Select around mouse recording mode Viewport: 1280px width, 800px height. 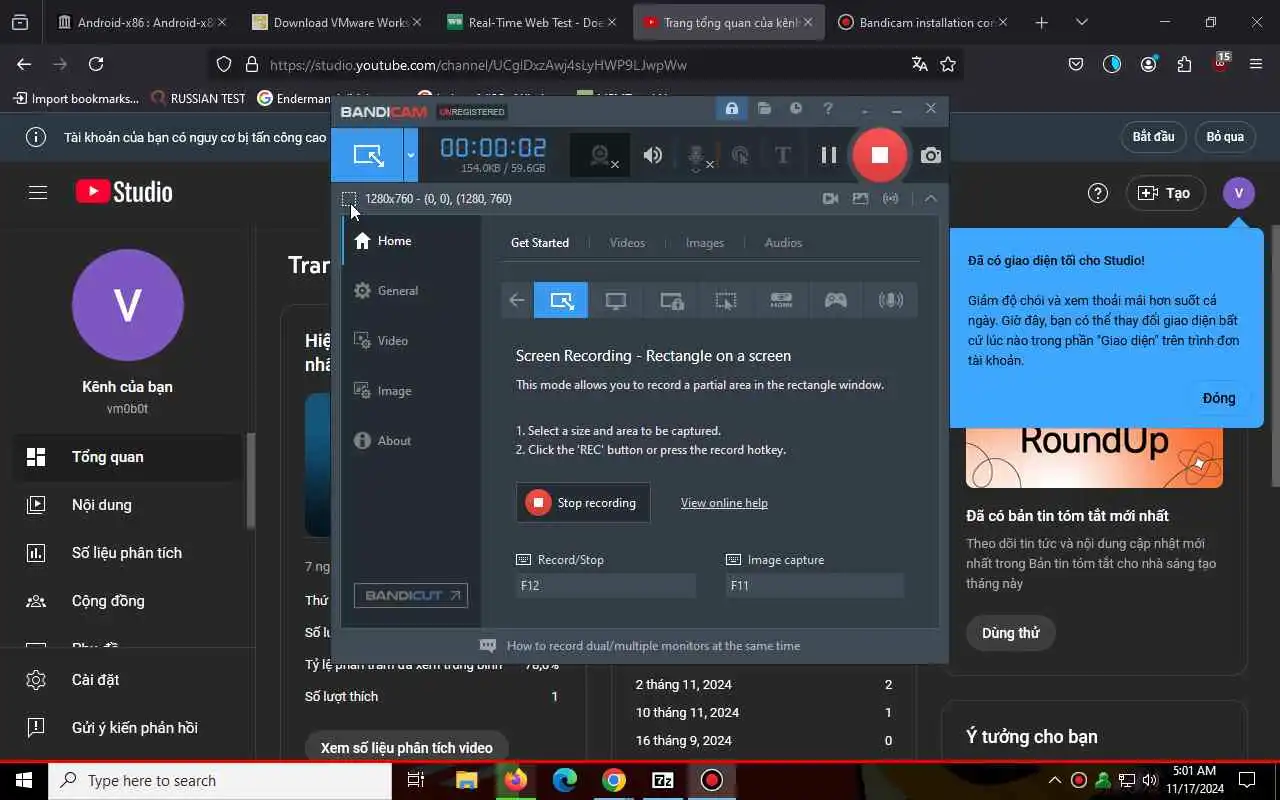(x=726, y=300)
